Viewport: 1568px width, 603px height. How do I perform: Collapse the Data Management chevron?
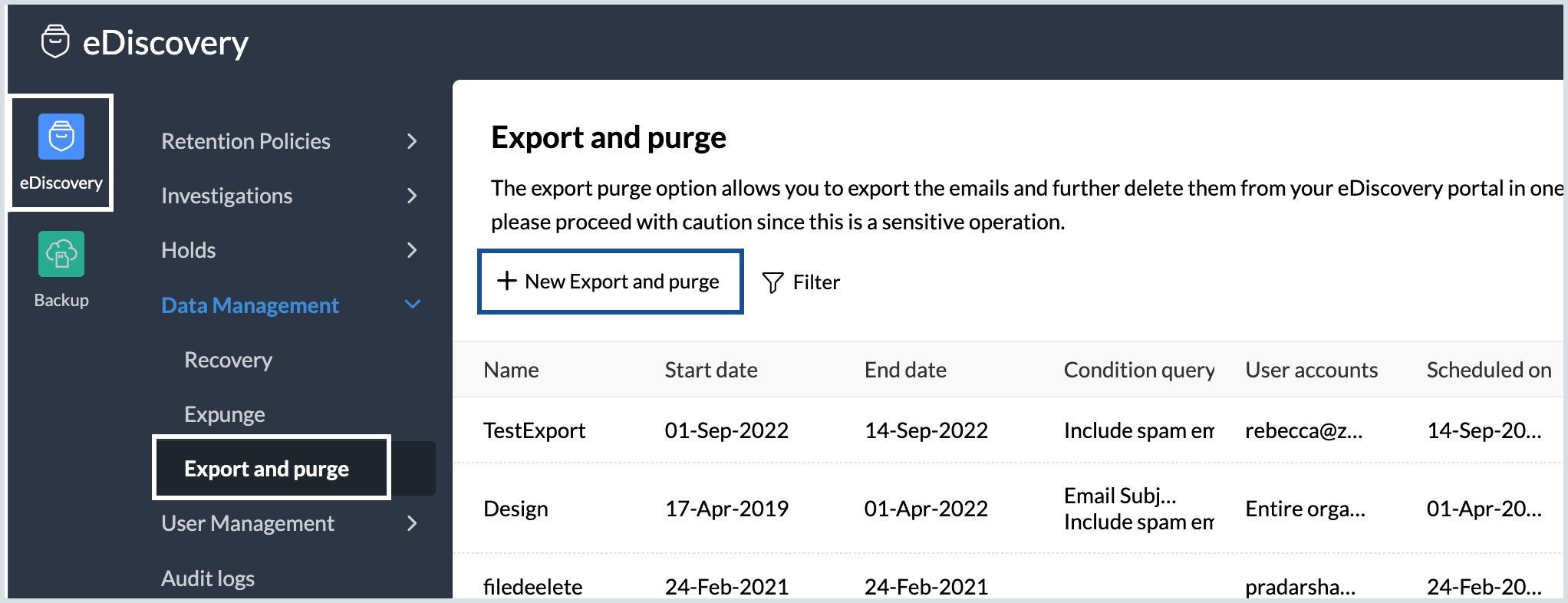click(412, 305)
